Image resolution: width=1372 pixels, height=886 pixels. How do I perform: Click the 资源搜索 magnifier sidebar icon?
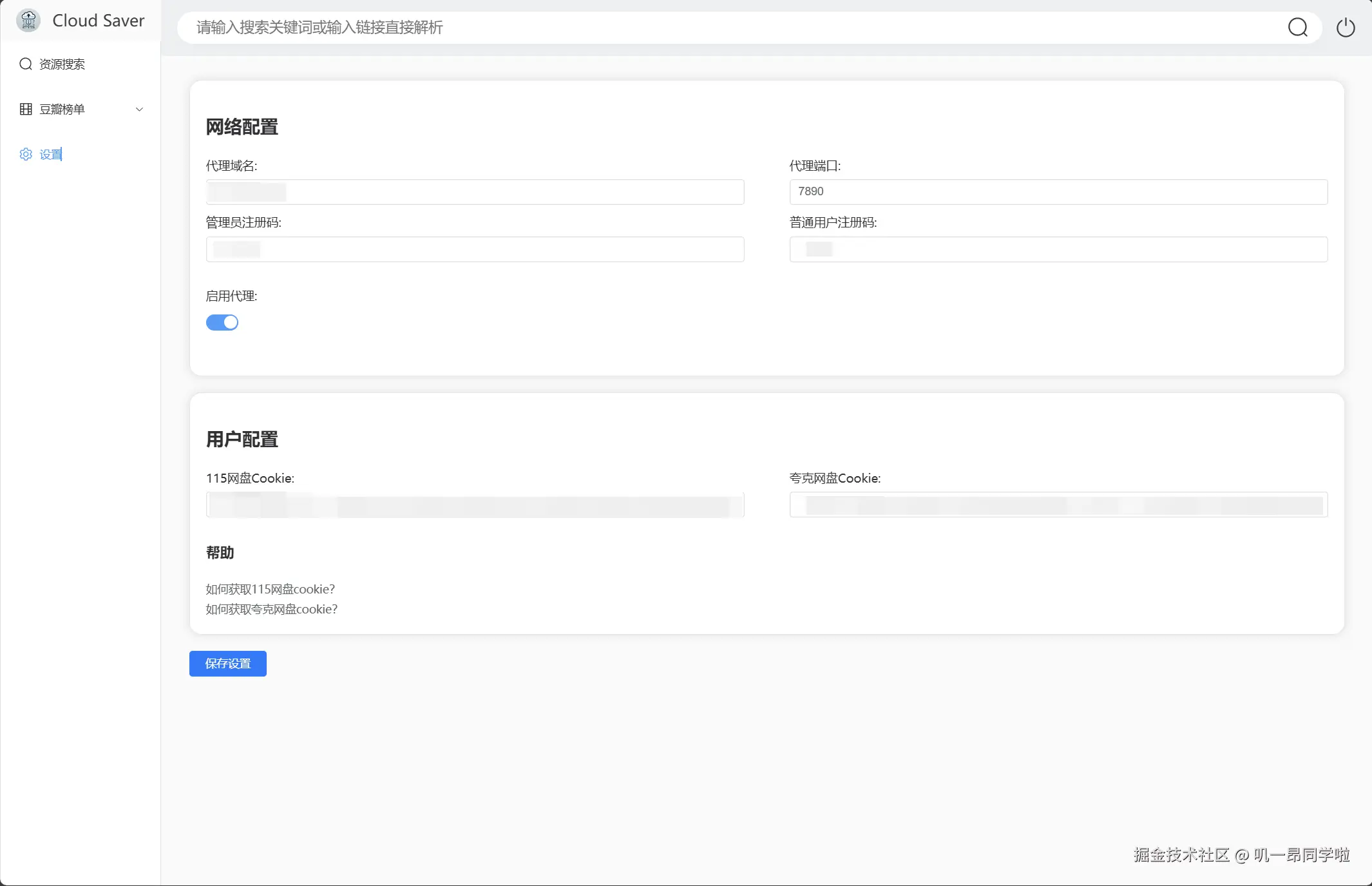(x=26, y=64)
